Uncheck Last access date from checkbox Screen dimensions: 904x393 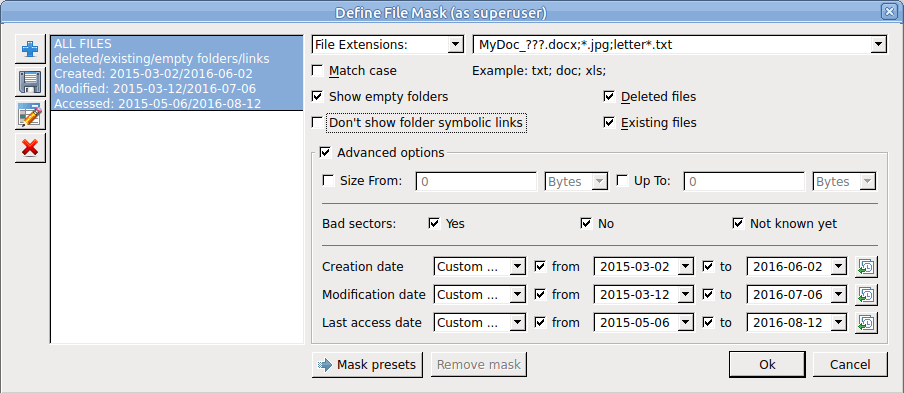coord(540,322)
